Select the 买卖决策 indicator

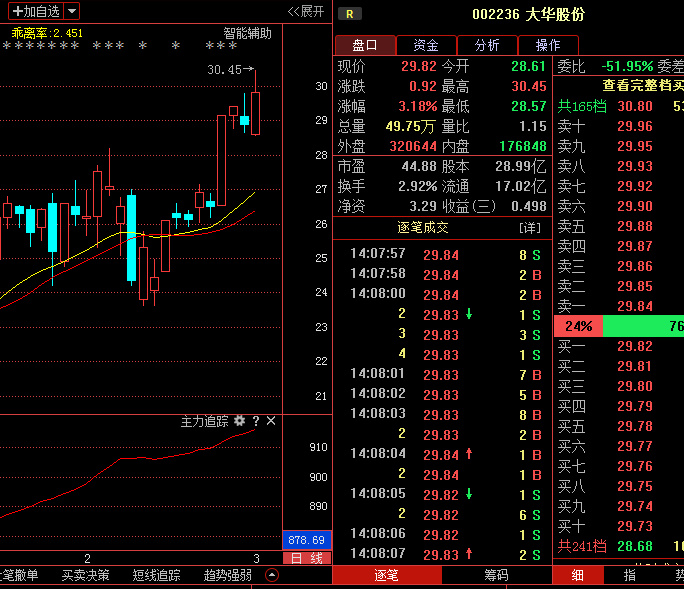pos(86,575)
